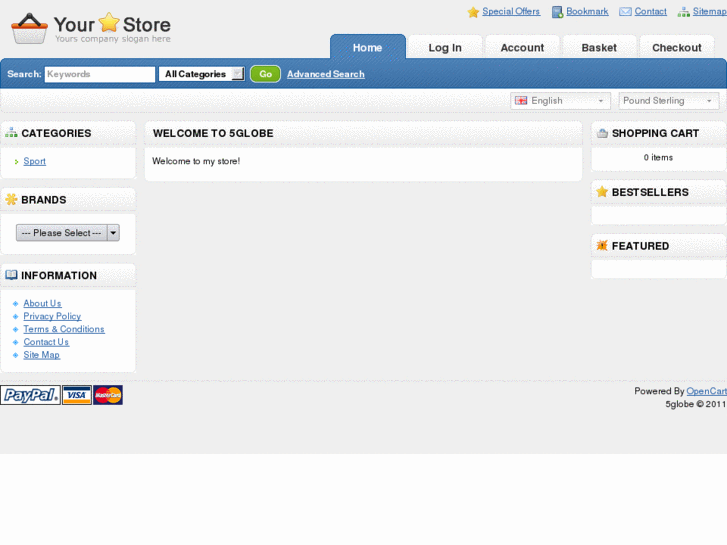Open the Privacy Policy link
The width and height of the screenshot is (727, 545).
point(52,316)
